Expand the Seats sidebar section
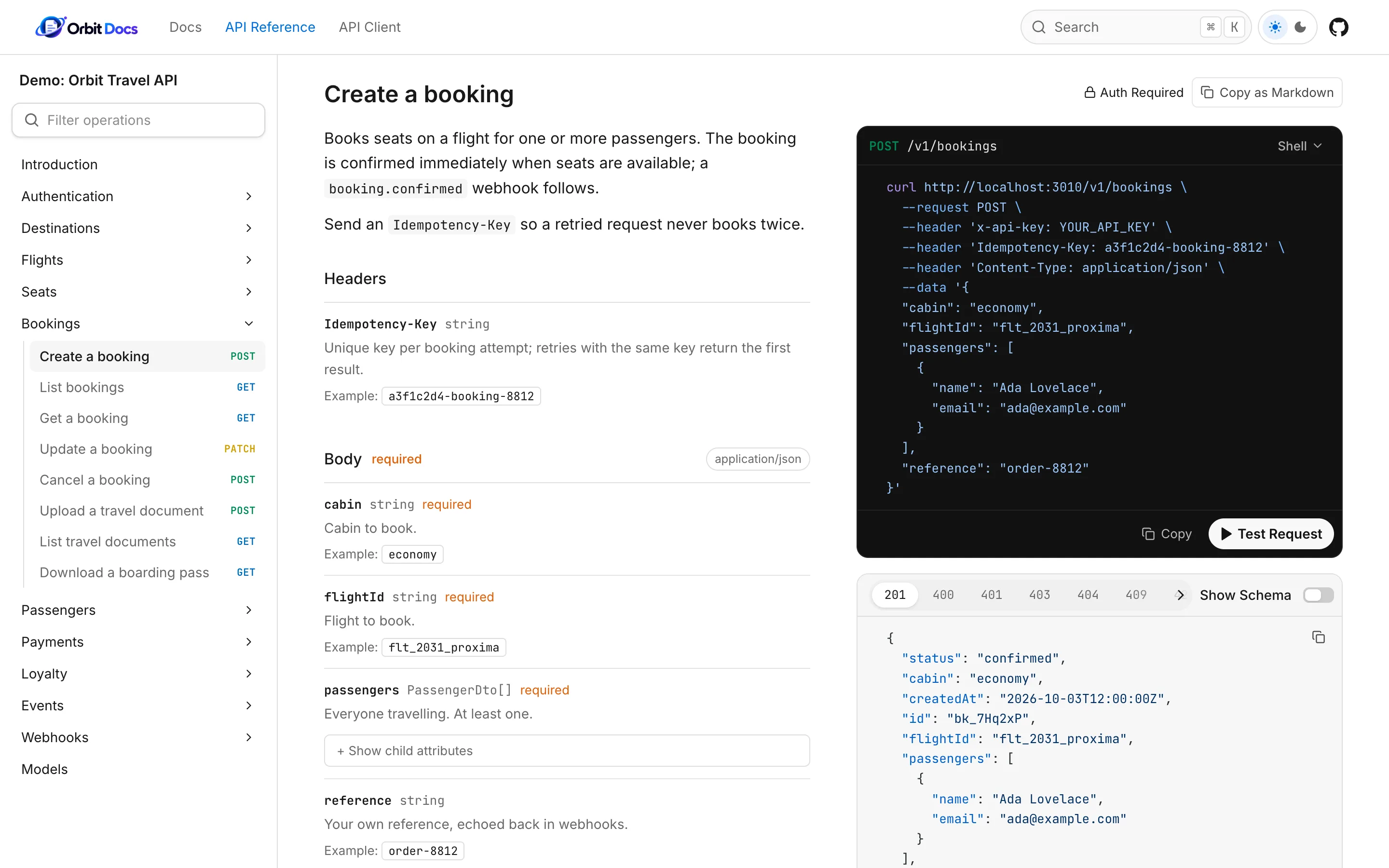 pyautogui.click(x=138, y=292)
